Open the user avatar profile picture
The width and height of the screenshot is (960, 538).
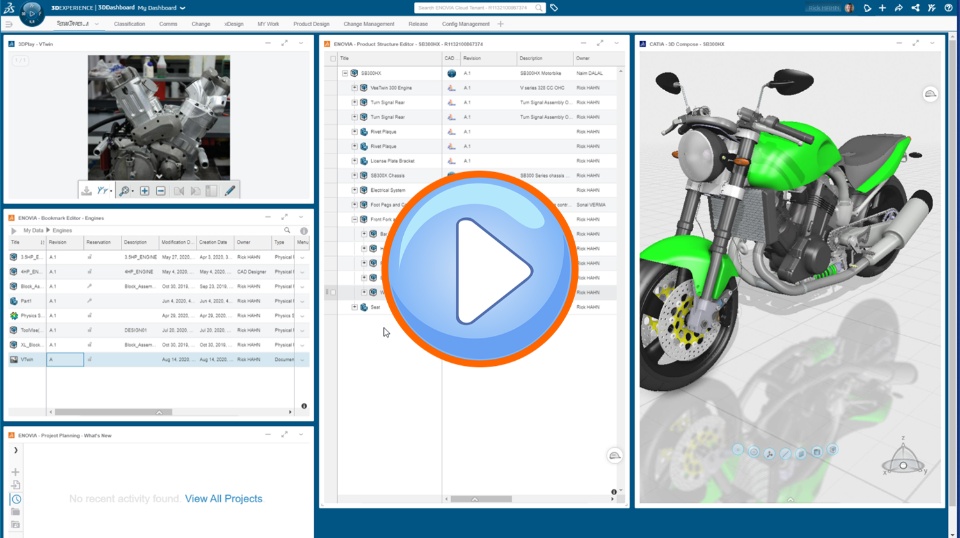[x=849, y=8]
